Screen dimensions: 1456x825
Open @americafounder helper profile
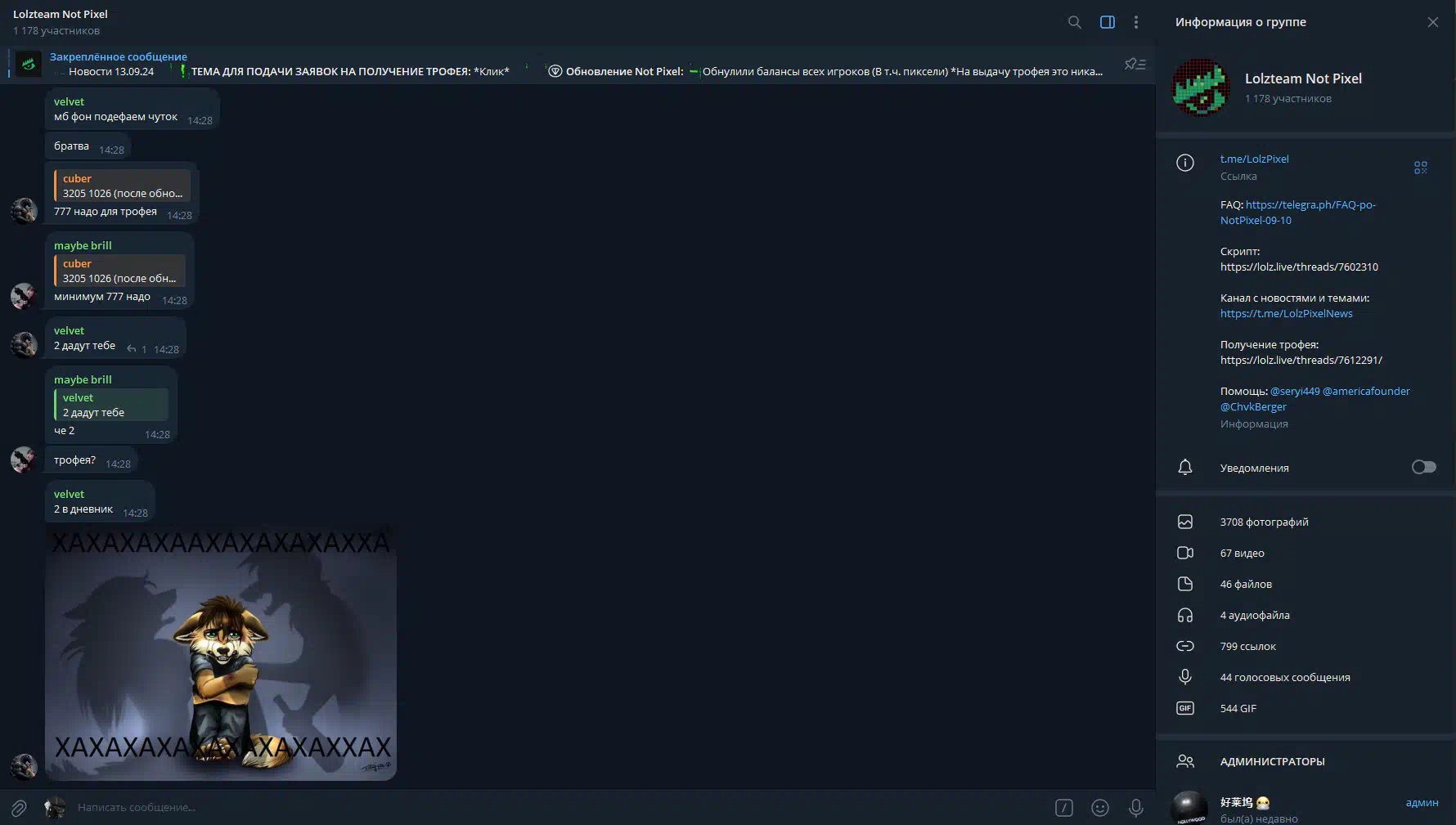1366,391
